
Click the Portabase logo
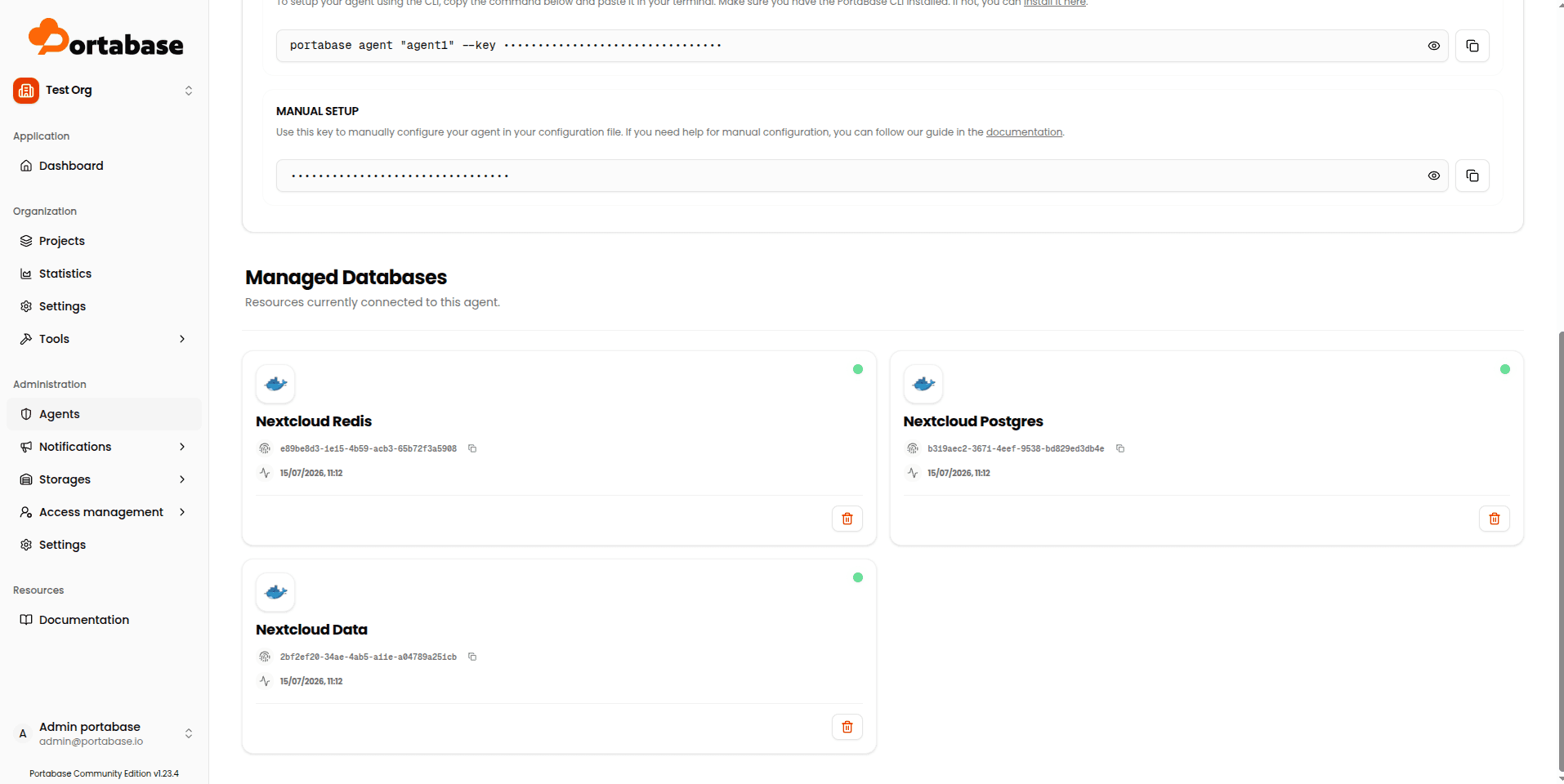tap(105, 38)
